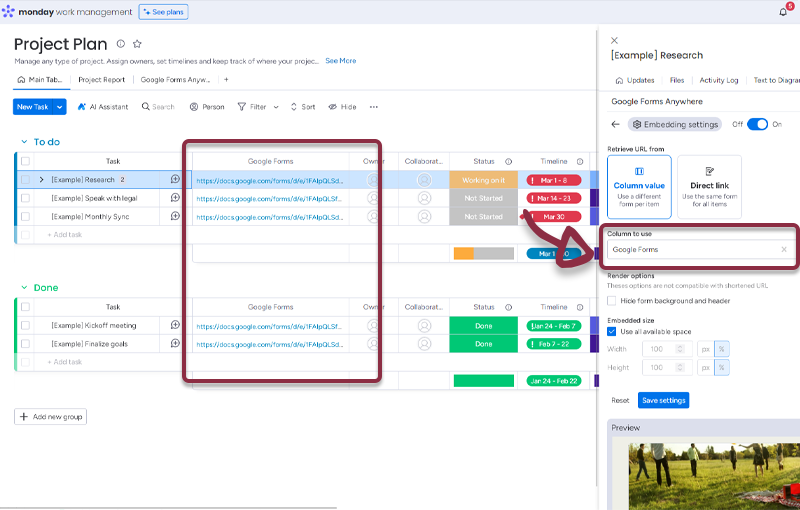Clear the Google Forms column selection

point(784,249)
